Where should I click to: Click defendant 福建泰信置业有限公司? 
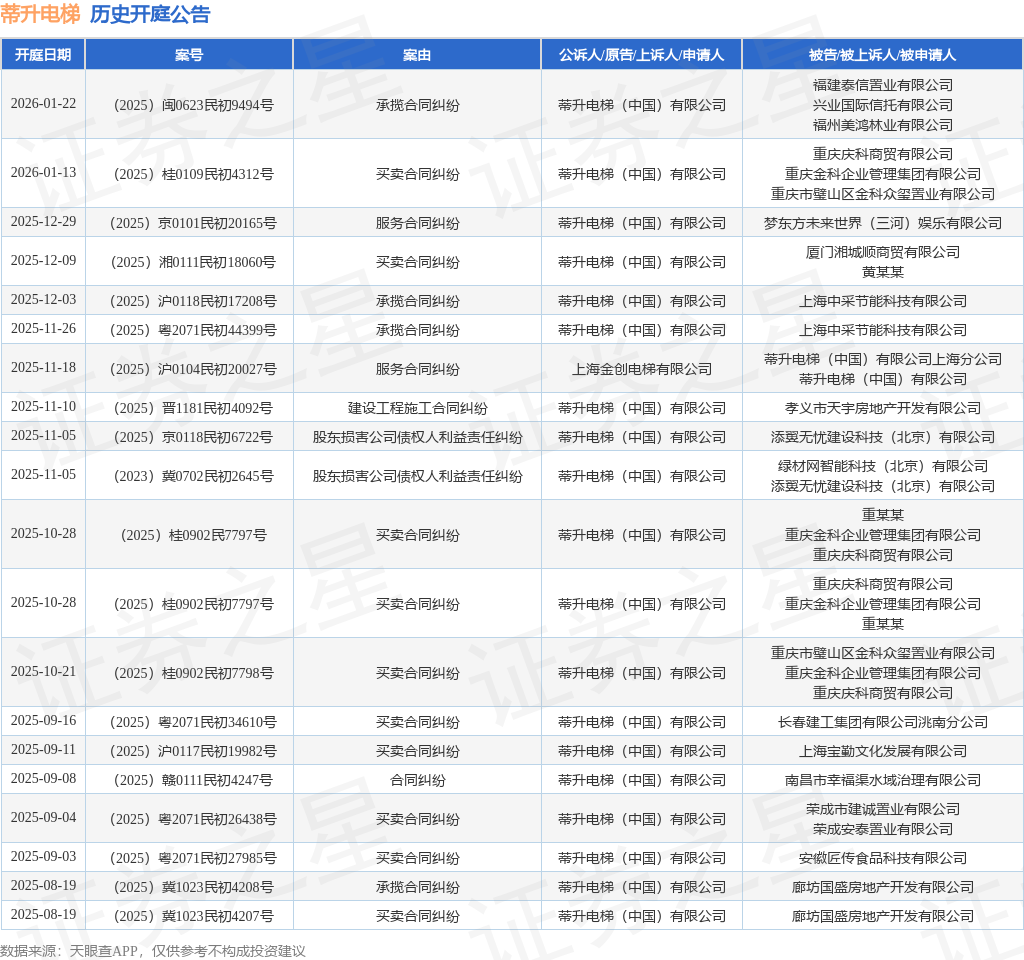pos(883,85)
